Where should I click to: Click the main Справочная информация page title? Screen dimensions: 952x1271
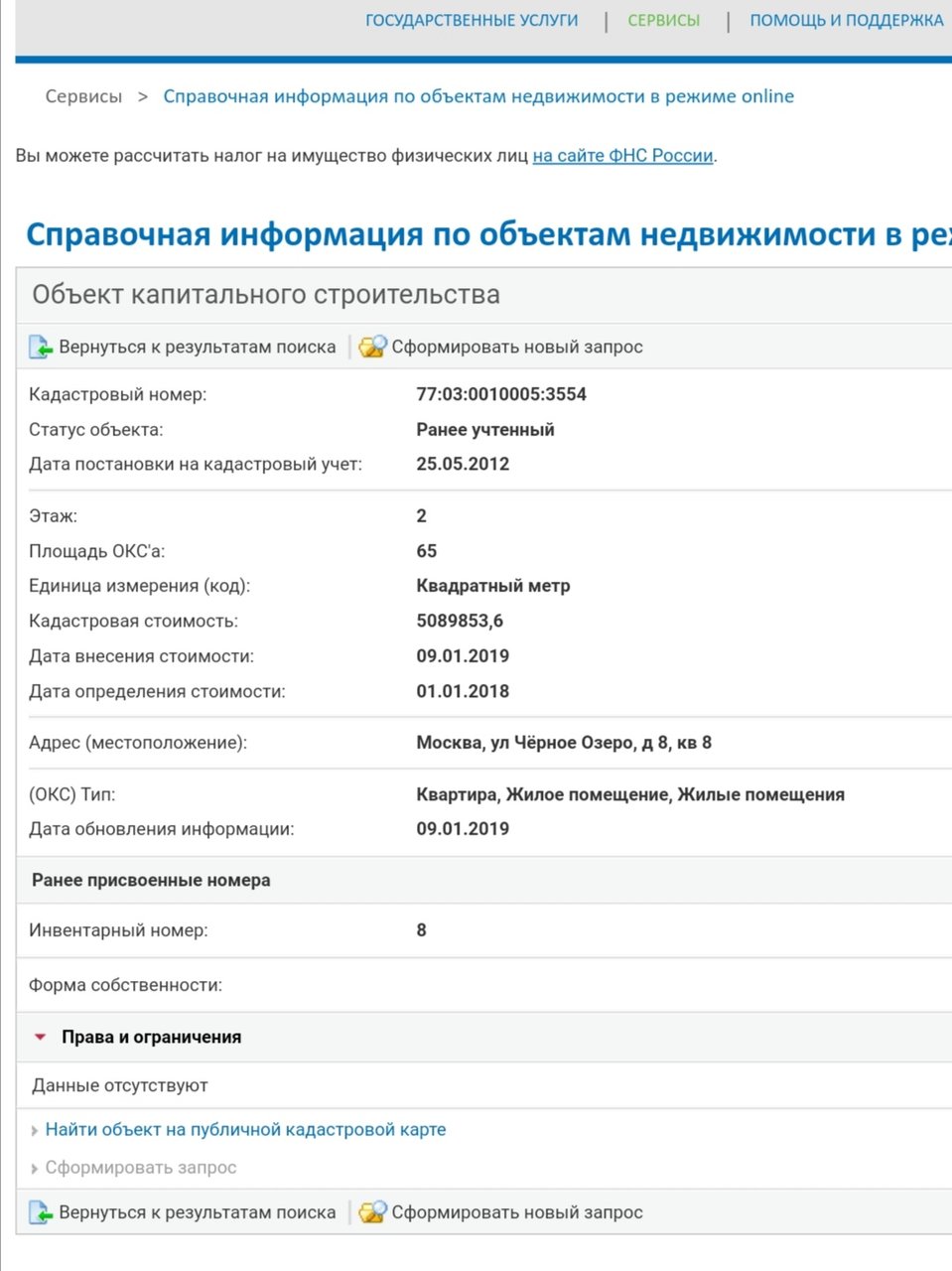(488, 234)
